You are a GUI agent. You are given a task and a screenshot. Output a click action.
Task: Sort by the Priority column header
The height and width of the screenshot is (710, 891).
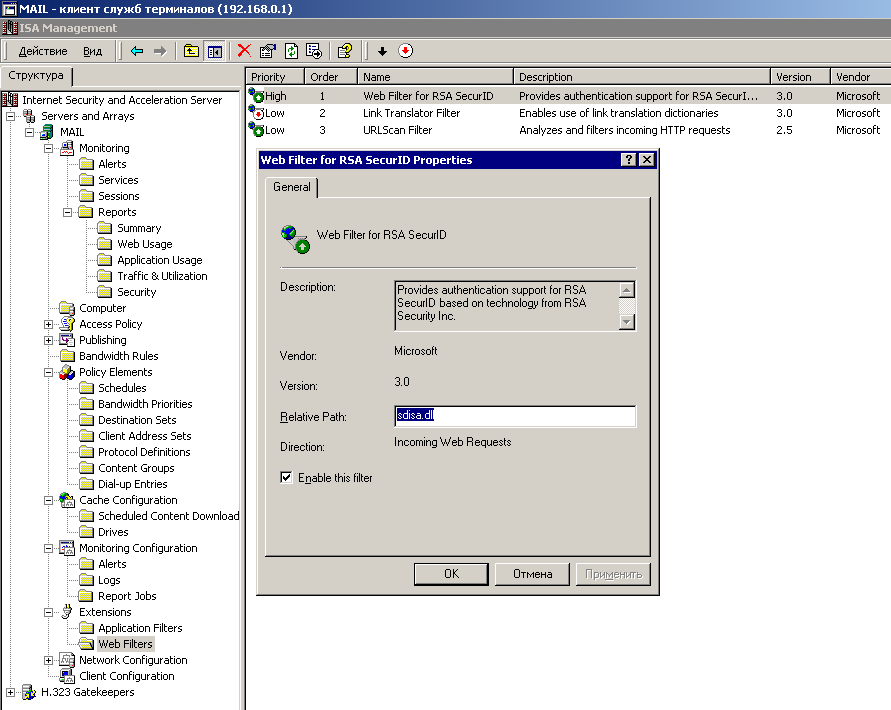pyautogui.click(x=275, y=77)
